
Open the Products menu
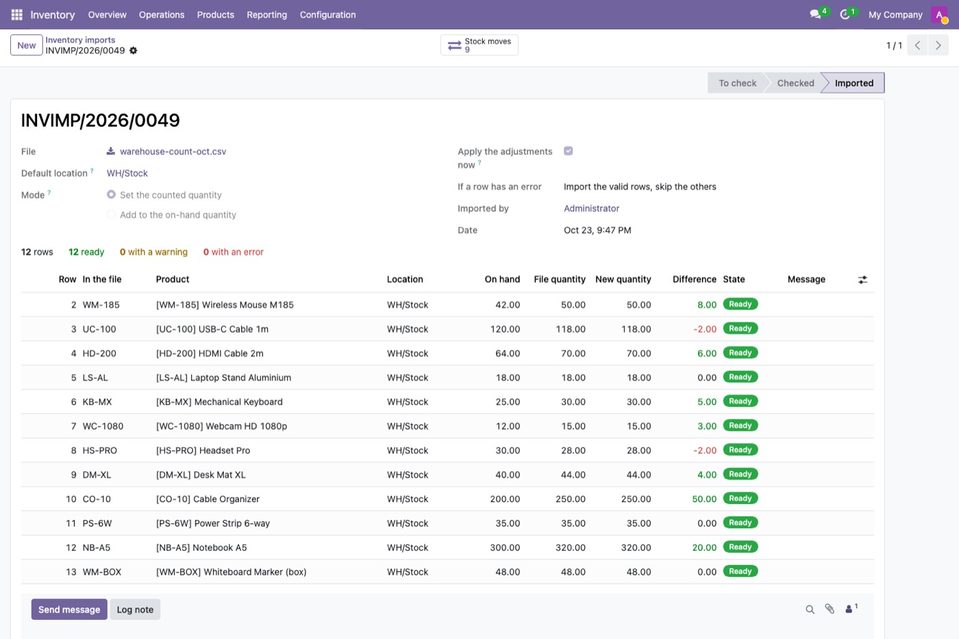click(215, 15)
